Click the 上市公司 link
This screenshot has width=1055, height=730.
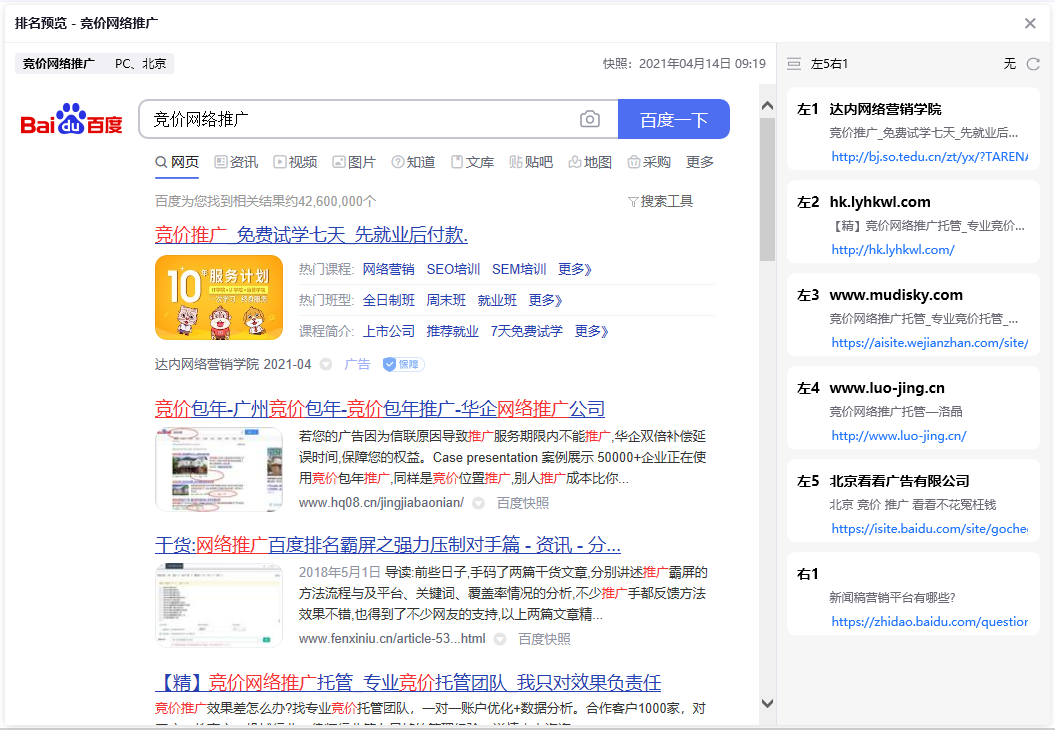[388, 331]
